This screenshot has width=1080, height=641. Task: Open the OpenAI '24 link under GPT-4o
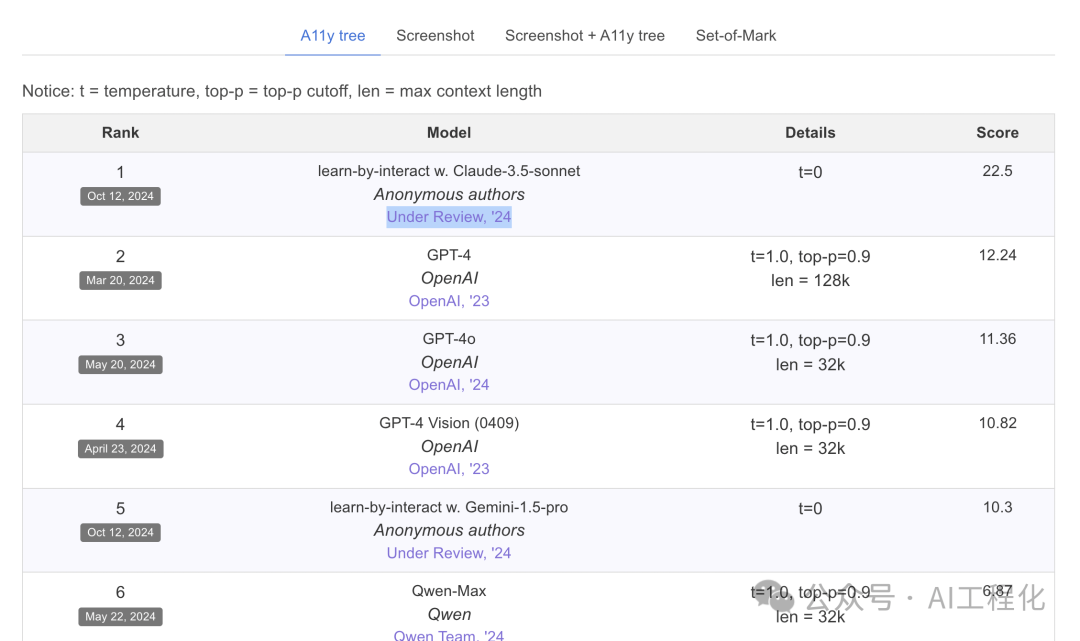tap(449, 385)
